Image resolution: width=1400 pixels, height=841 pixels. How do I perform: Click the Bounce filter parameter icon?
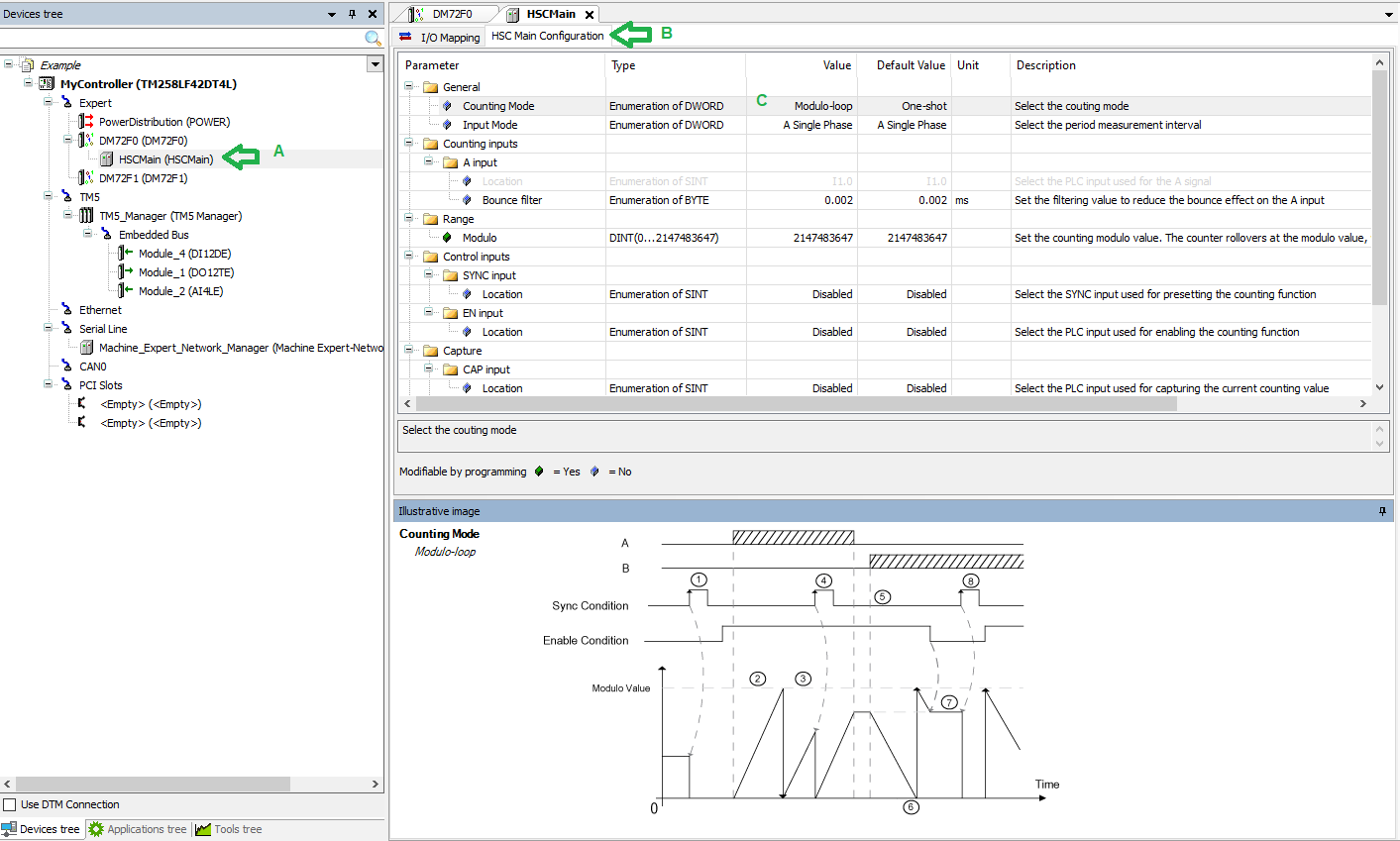pos(467,200)
